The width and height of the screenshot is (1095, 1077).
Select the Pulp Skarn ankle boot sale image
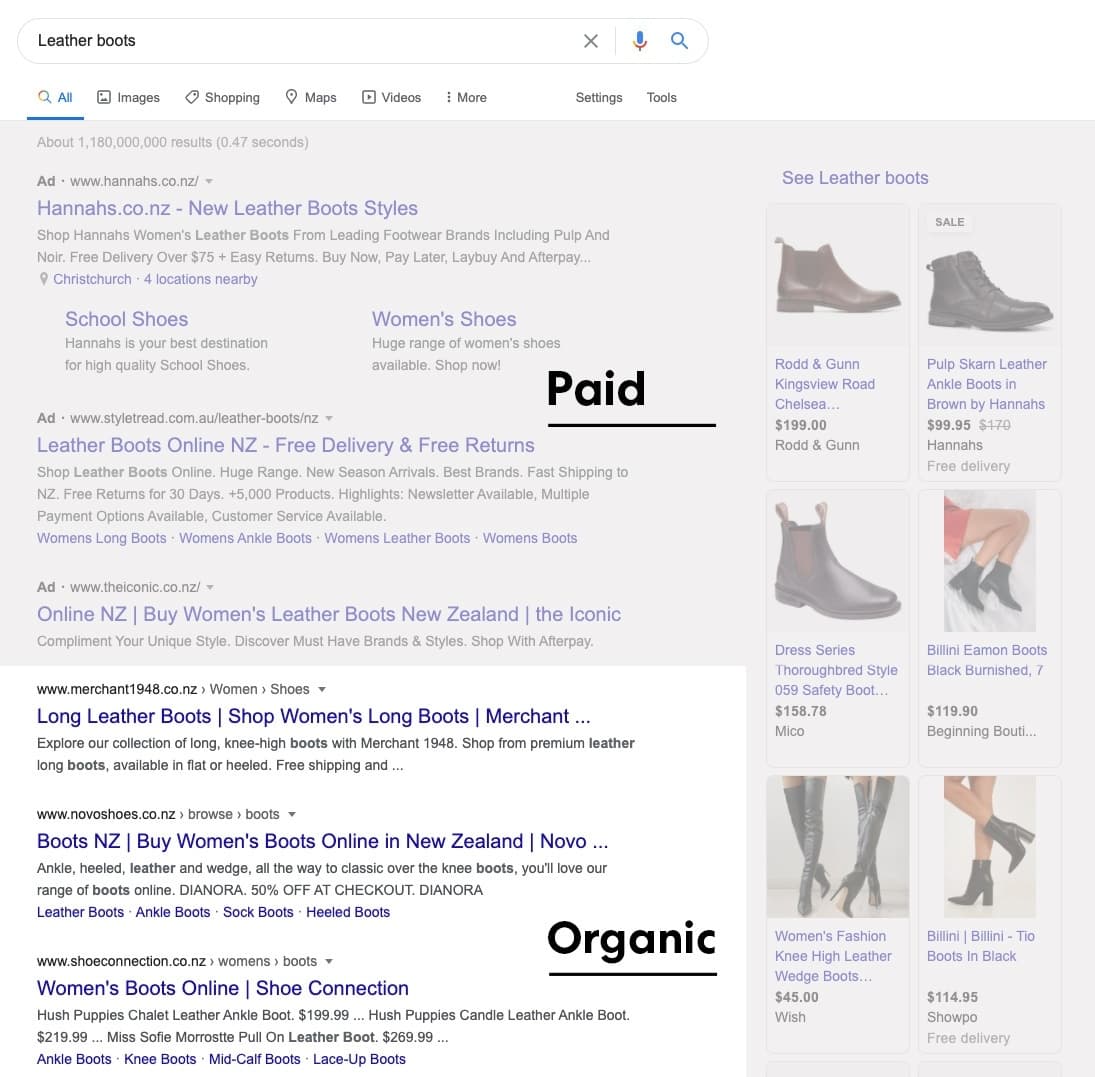point(989,275)
